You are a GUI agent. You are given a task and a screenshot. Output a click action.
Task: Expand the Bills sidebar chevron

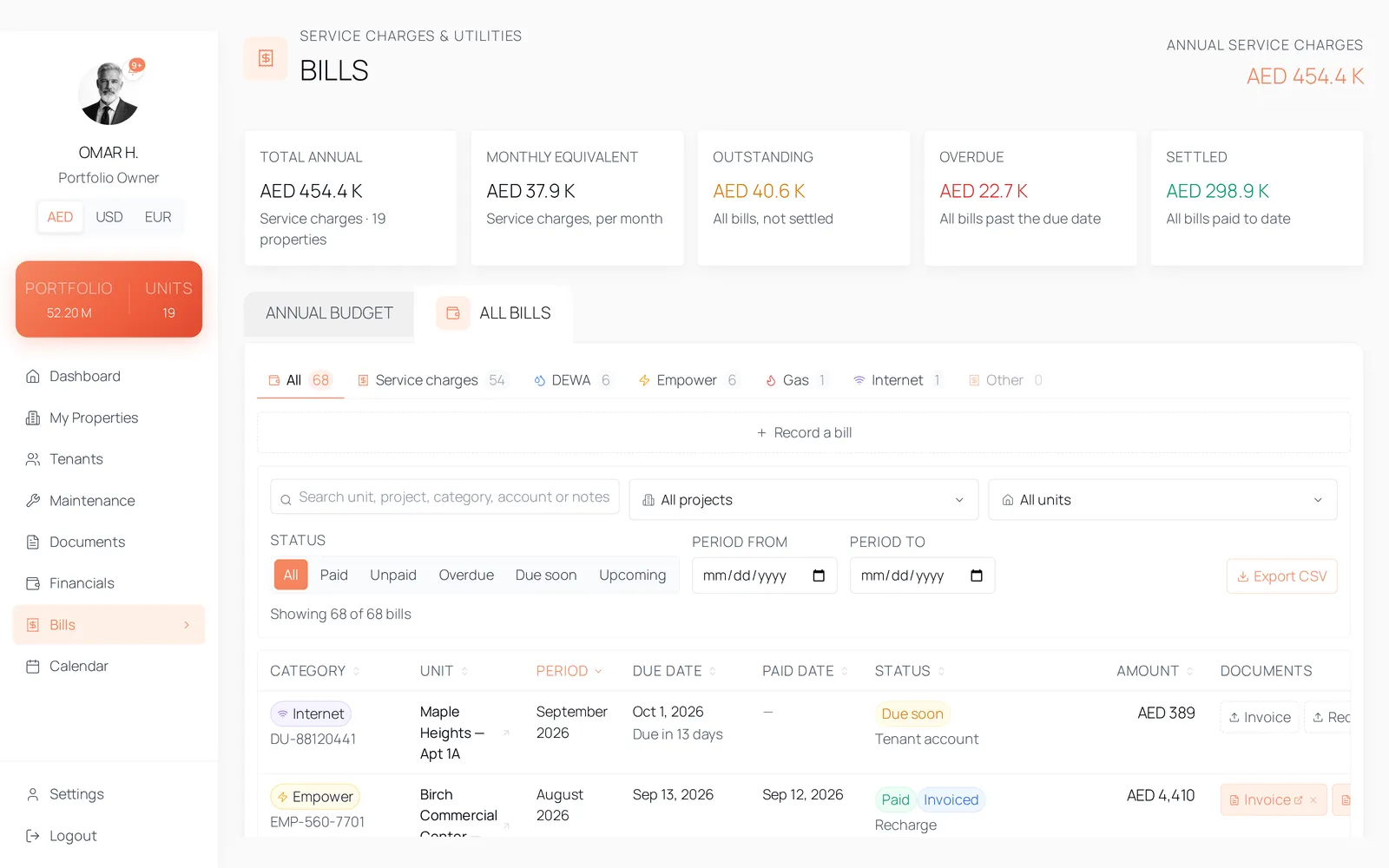click(x=187, y=625)
